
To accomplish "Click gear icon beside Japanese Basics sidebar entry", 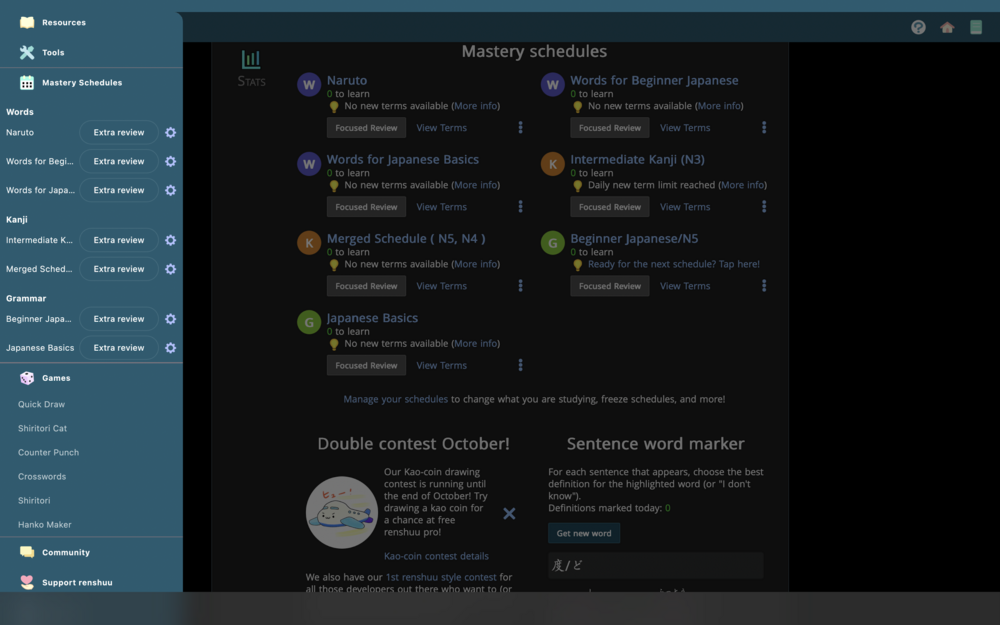I will [170, 348].
